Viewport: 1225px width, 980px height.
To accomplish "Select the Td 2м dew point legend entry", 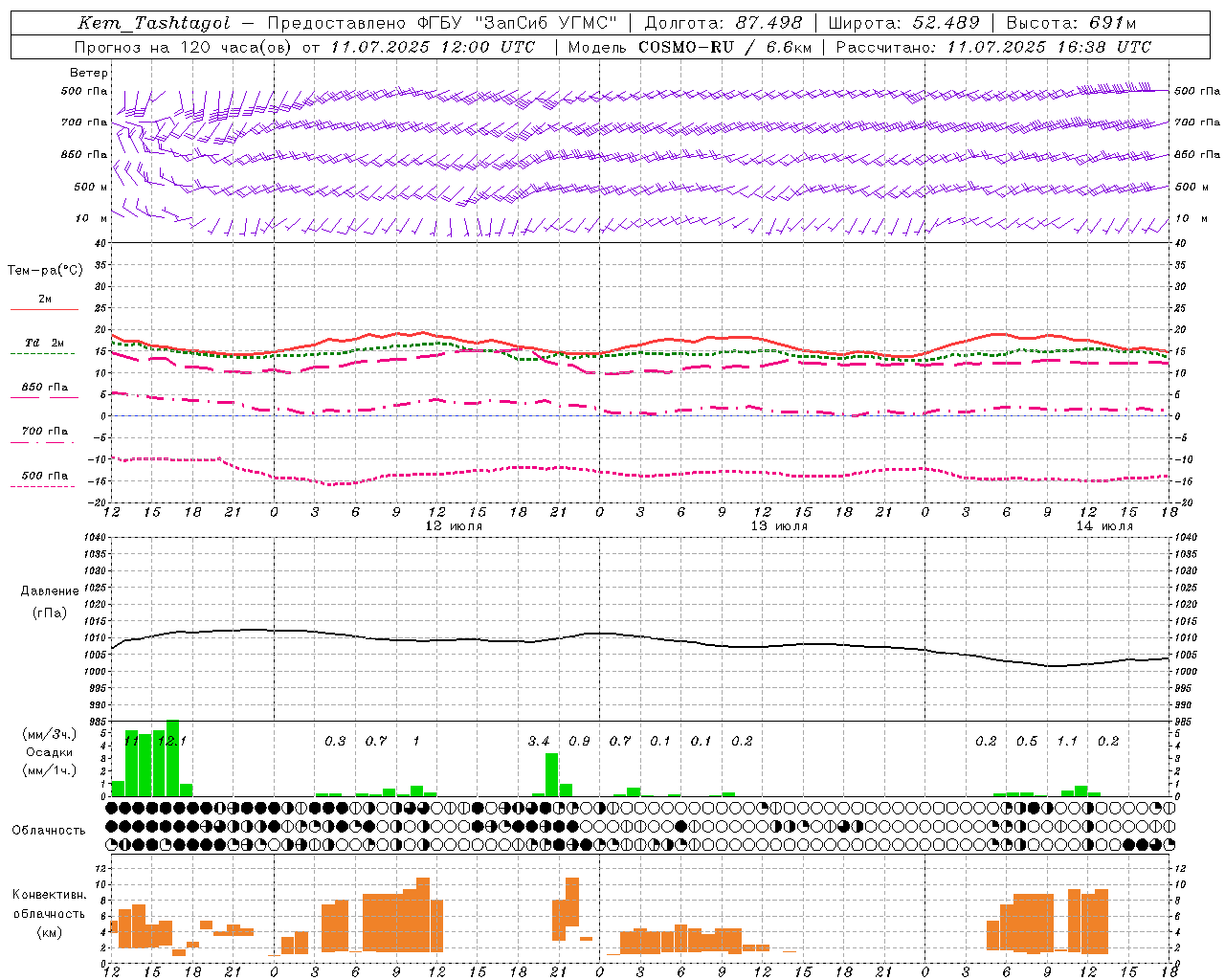I will coord(44,343).
